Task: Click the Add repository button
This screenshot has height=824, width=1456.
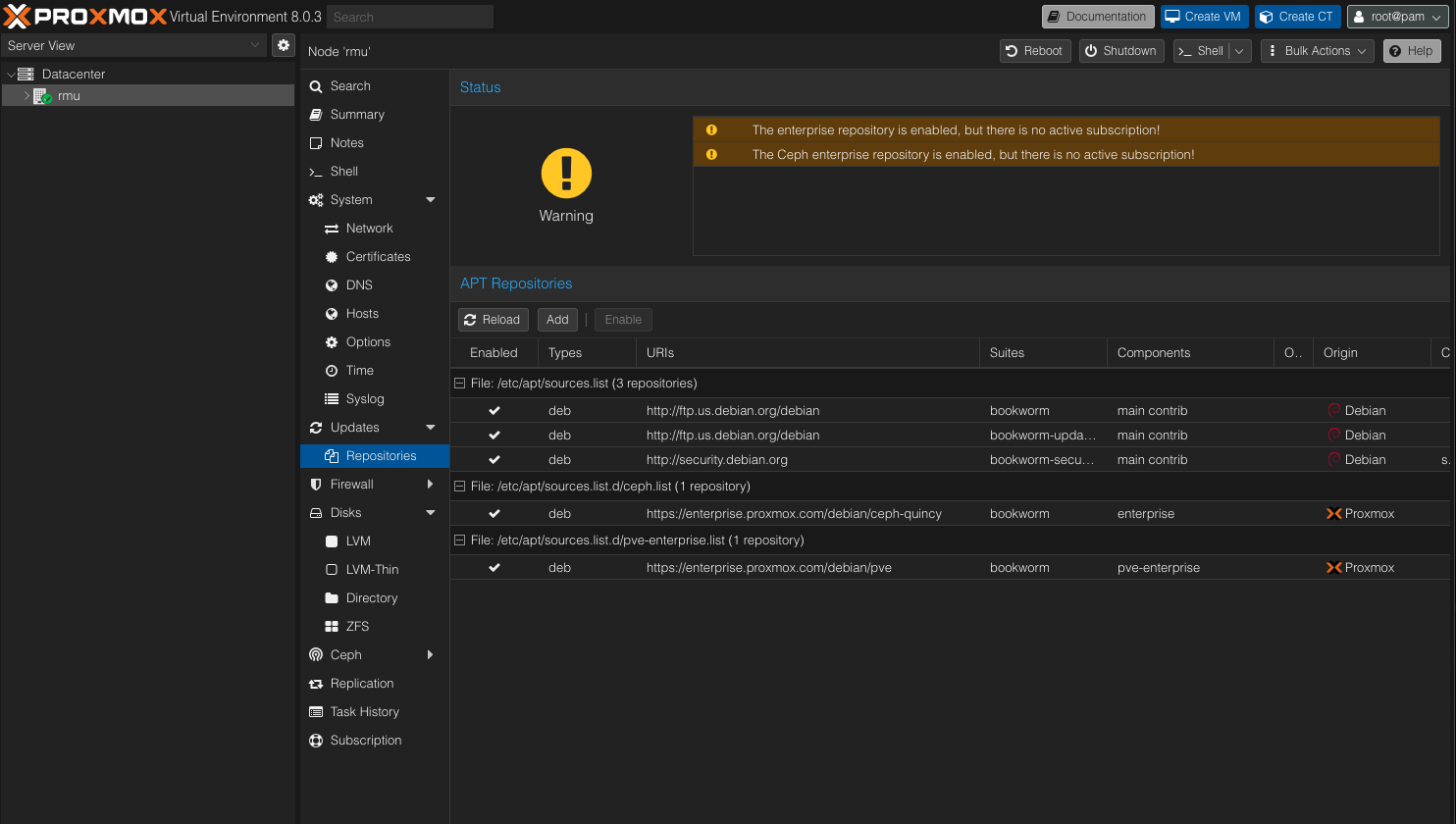Action: (x=557, y=320)
